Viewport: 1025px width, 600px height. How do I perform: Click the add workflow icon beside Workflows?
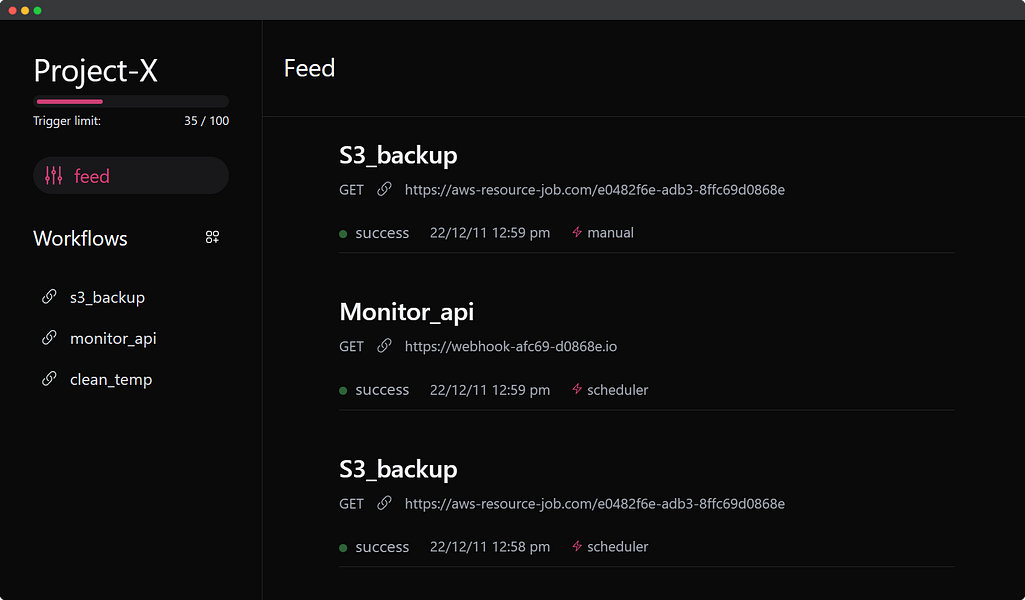[x=212, y=237]
